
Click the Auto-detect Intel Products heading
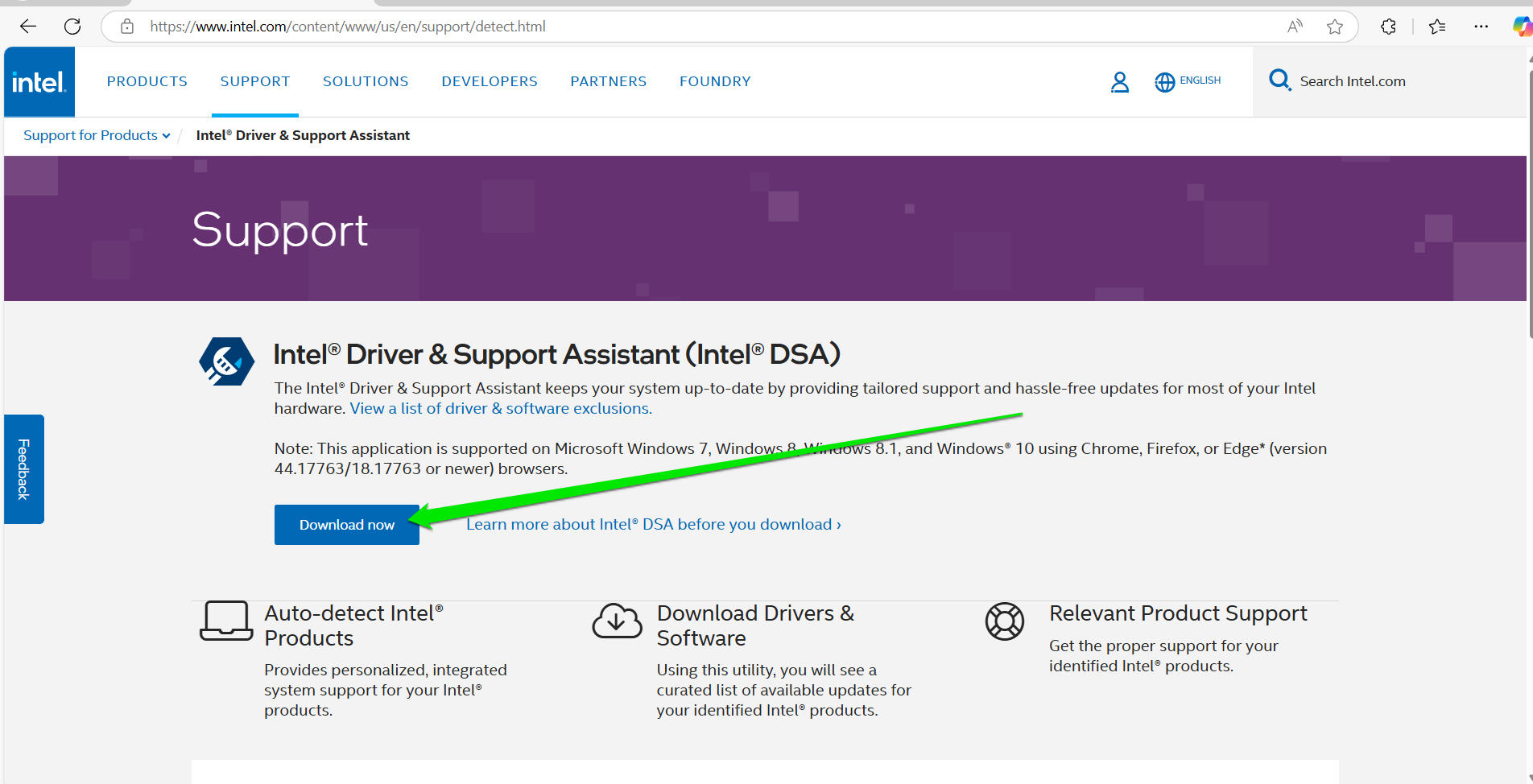coord(353,625)
